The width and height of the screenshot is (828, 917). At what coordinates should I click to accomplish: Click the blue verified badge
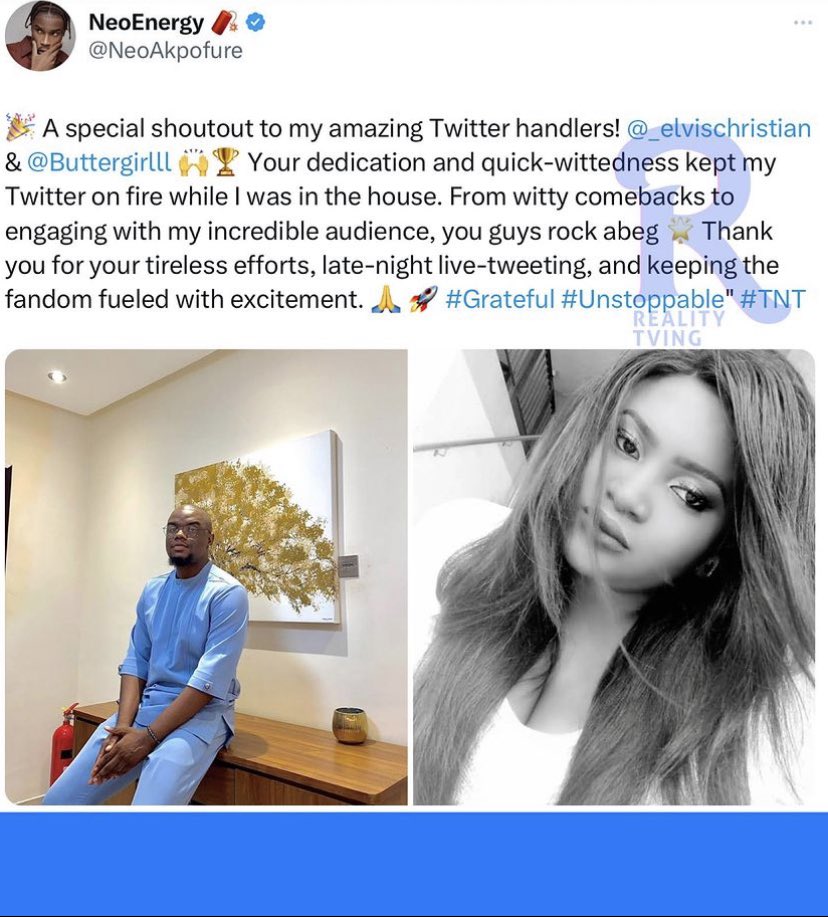255,22
